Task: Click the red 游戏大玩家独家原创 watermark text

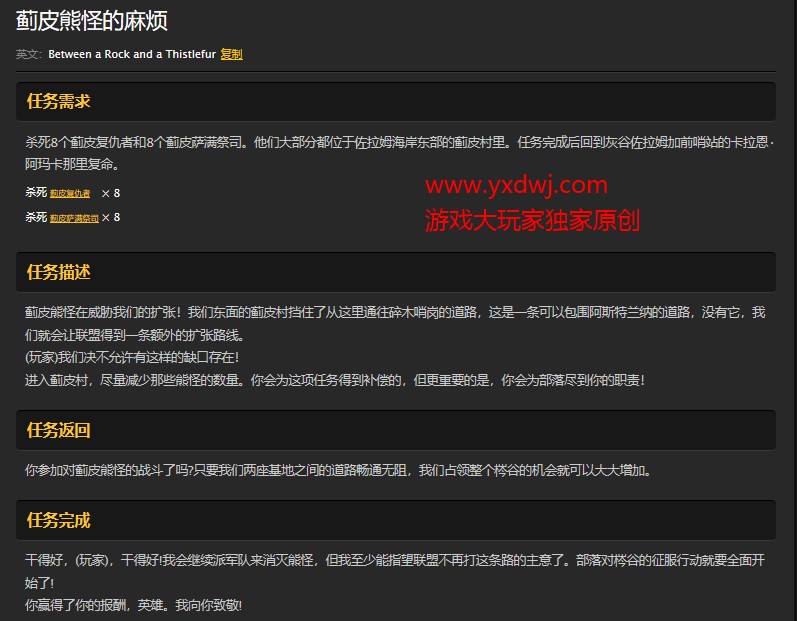Action: 531,219
